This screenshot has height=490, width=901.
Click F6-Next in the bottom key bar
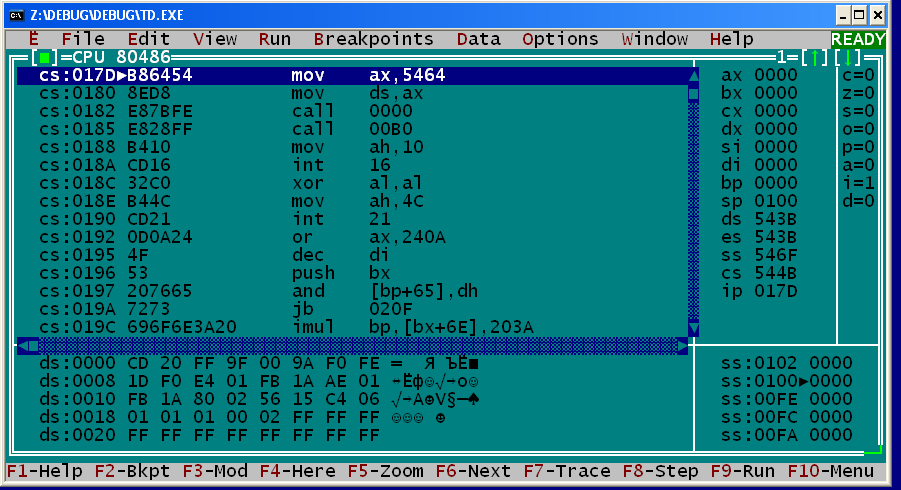(x=473, y=472)
